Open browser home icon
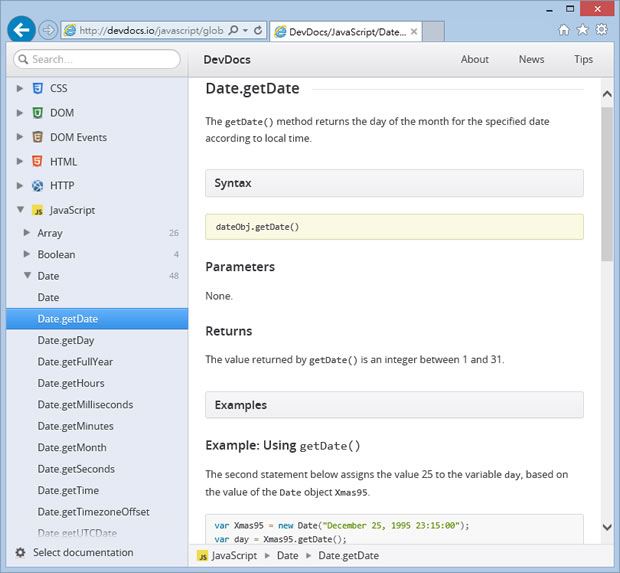This screenshot has height=573, width=620. coord(564,30)
